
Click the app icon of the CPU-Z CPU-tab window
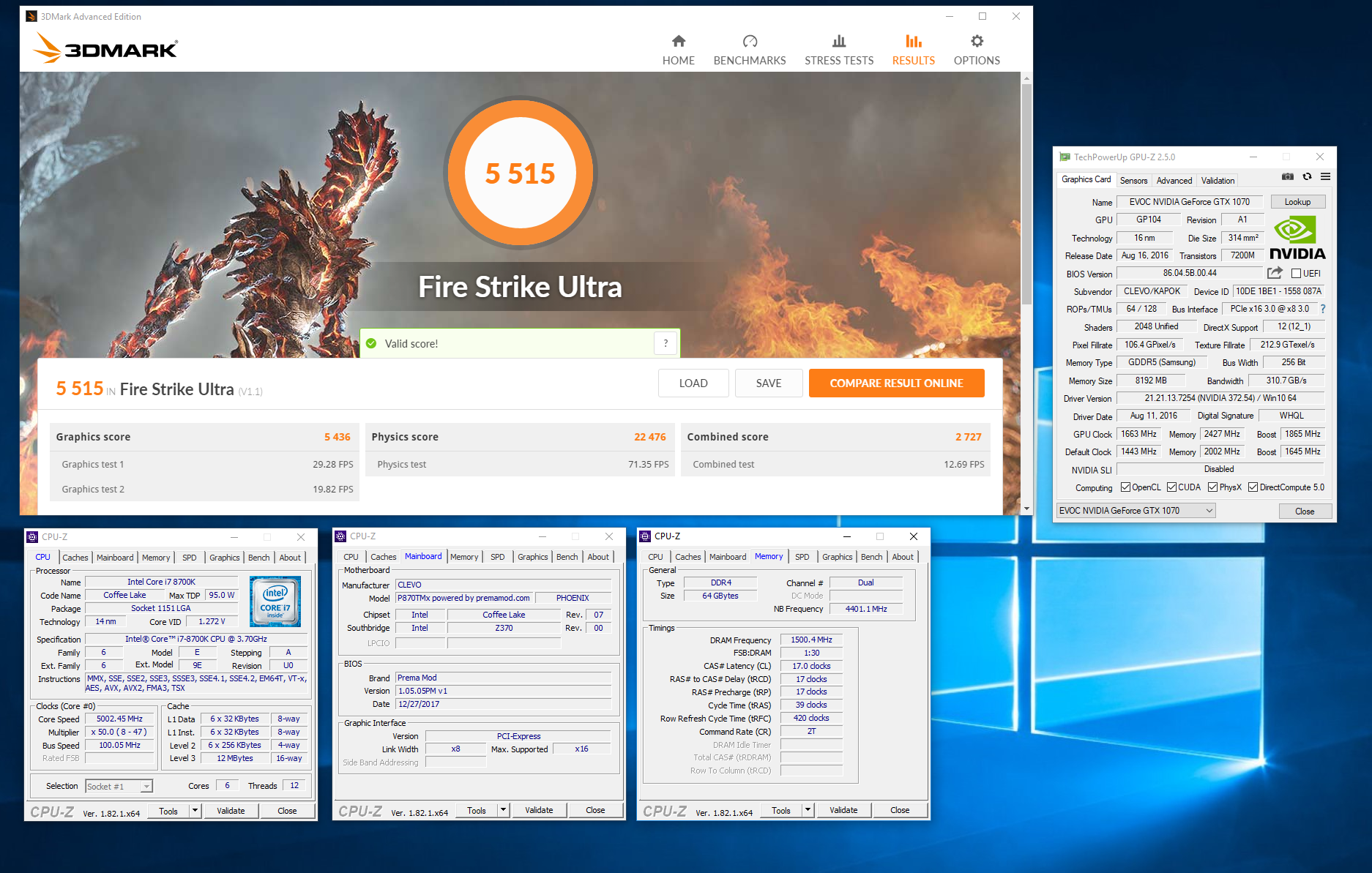pos(32,536)
